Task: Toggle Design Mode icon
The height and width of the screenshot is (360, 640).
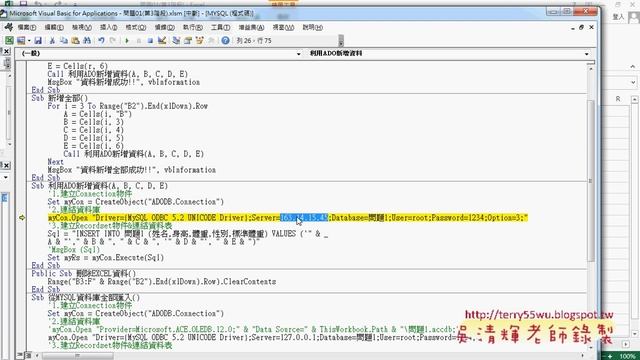Action: [162, 40]
